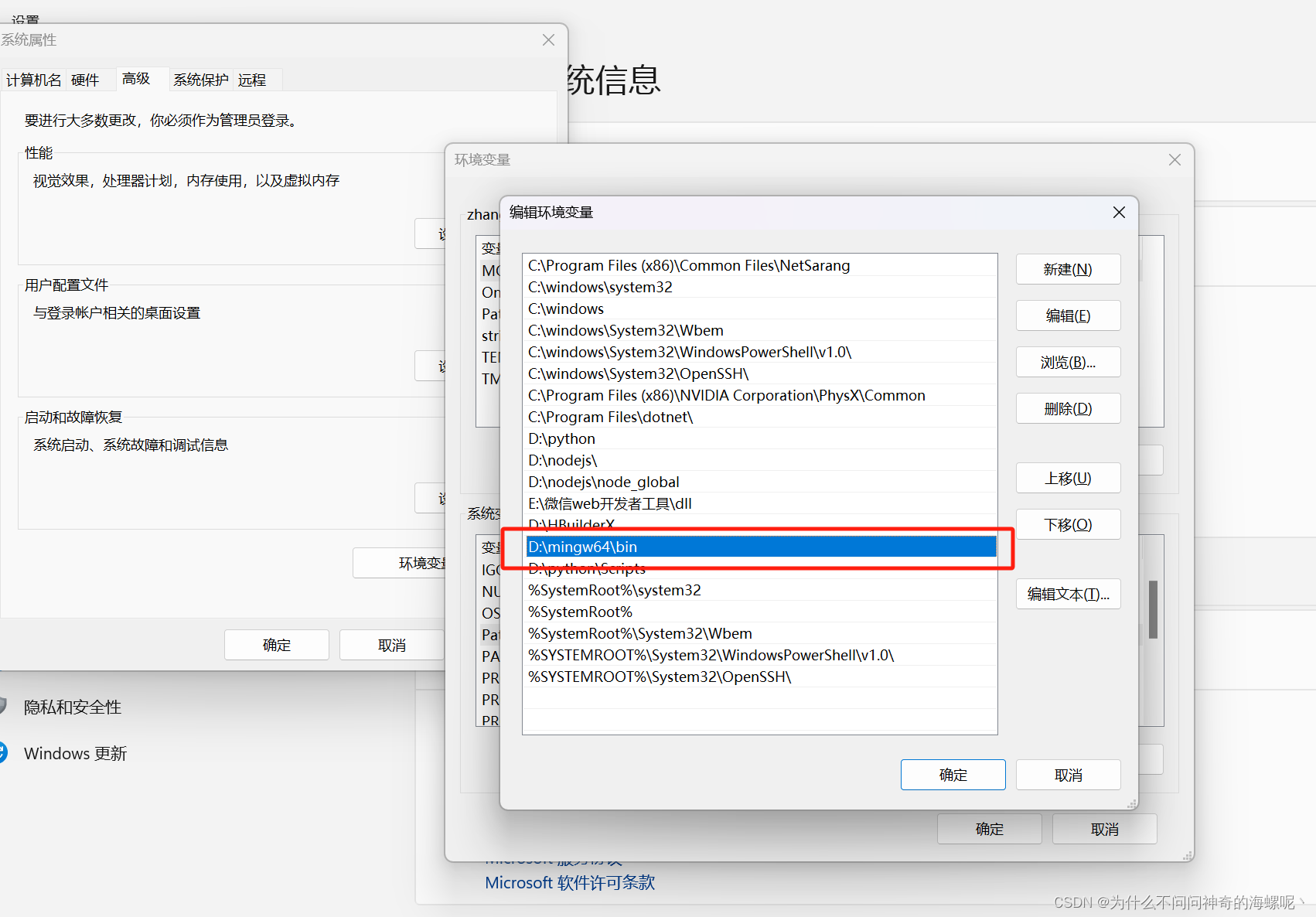1316x917 pixels.
Task: Select C:\windows\System32\OpenSSH\ entry
Action: [x=760, y=373]
